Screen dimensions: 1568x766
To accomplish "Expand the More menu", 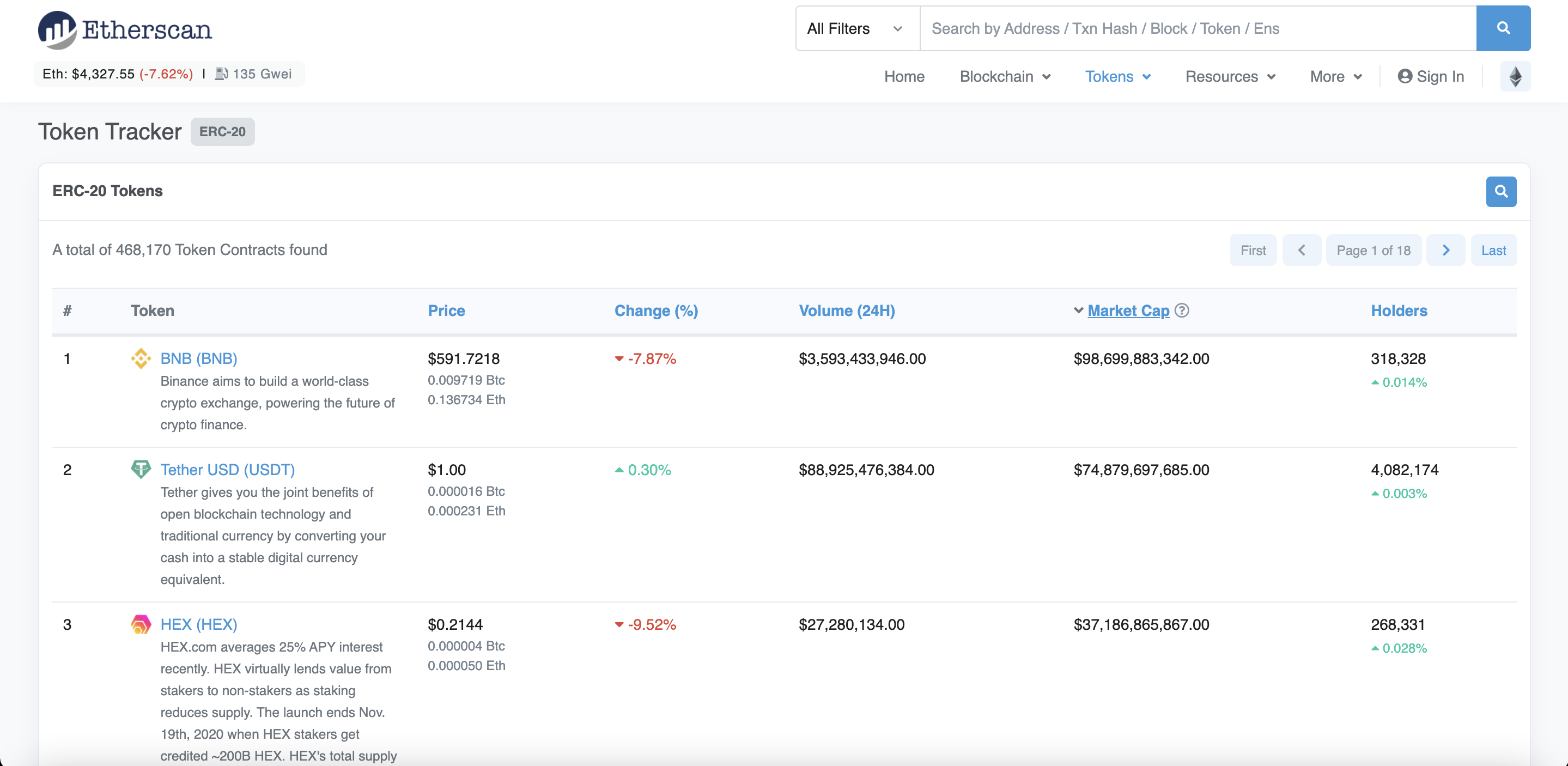I will (1336, 77).
